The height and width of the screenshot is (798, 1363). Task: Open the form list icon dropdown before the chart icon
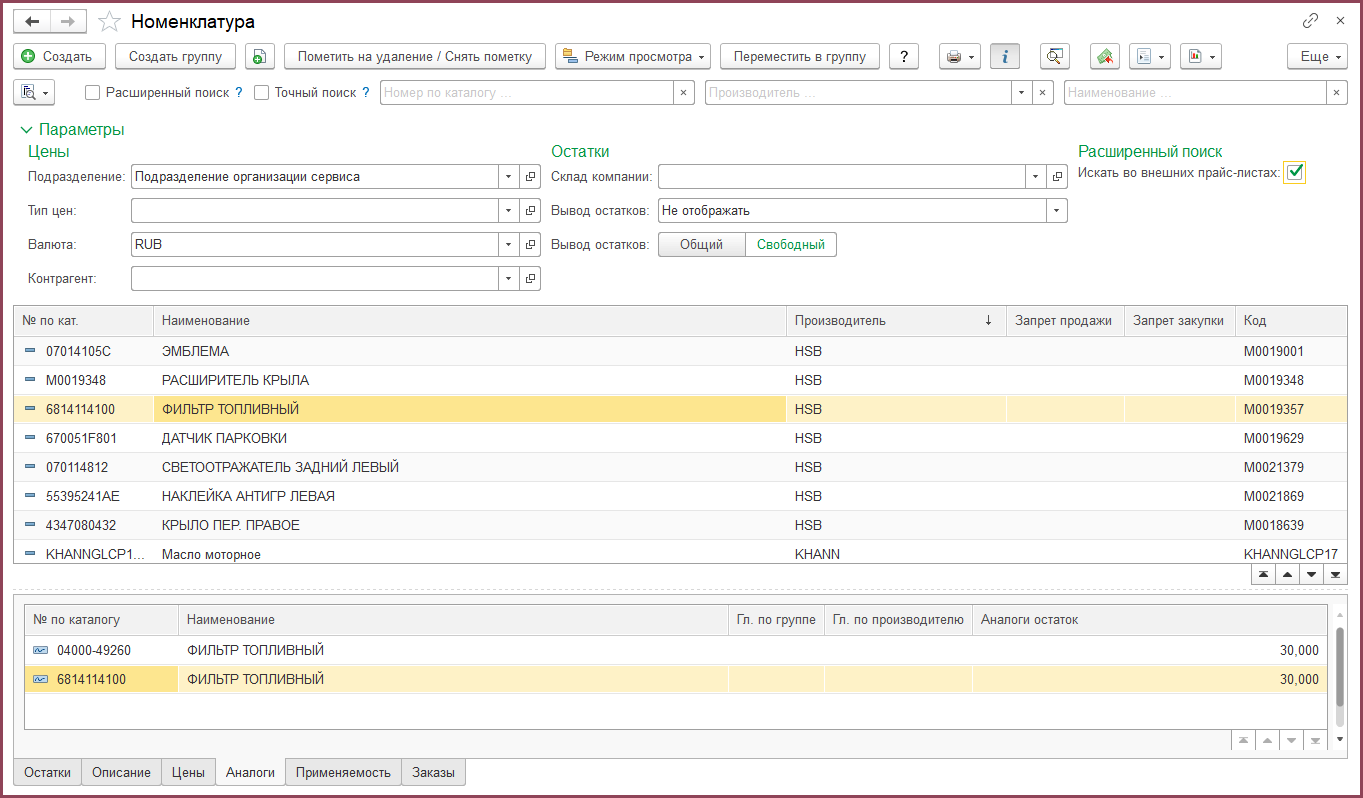coord(1150,57)
